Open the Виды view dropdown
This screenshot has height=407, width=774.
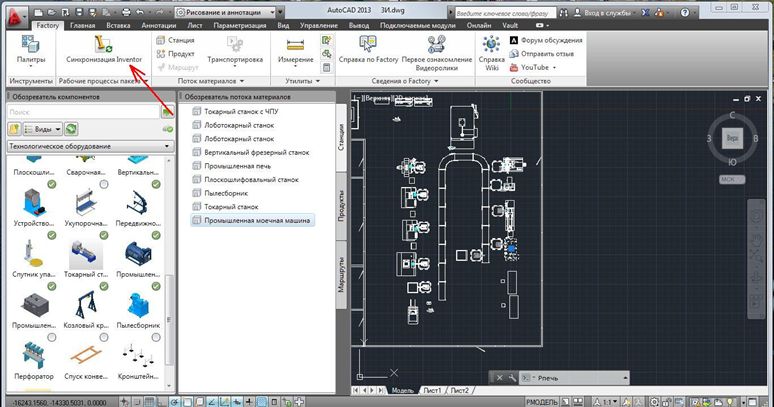click(44, 129)
